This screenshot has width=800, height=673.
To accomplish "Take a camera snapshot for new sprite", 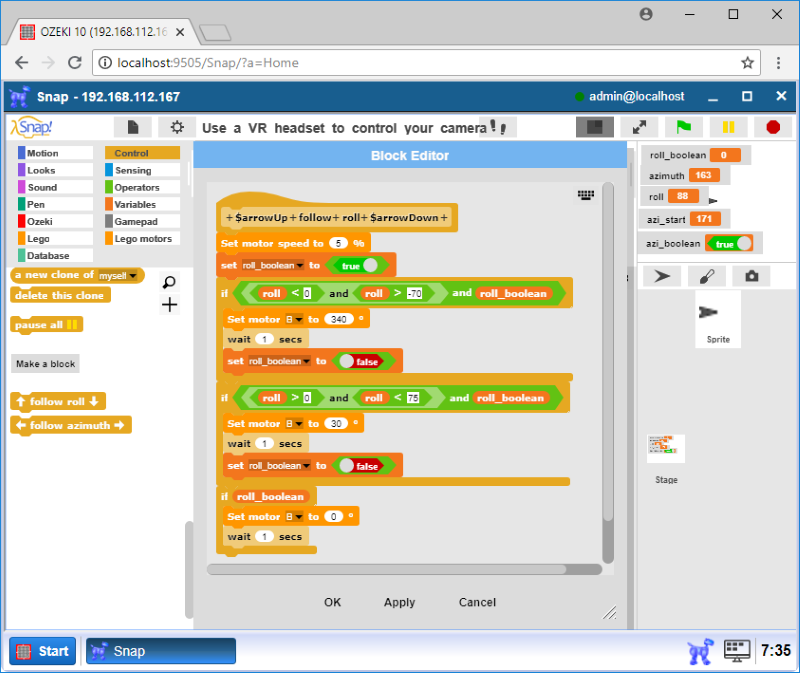I will 751,277.
